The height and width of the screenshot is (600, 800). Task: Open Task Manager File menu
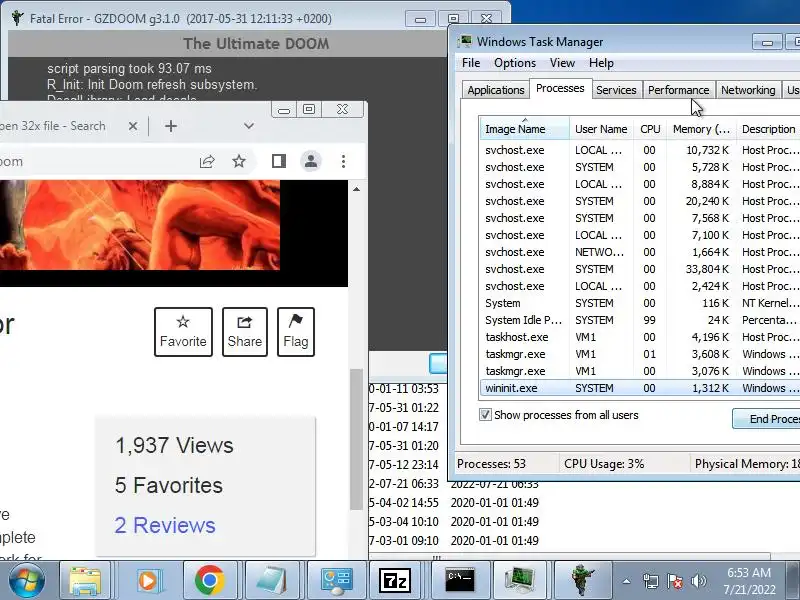[x=471, y=63]
